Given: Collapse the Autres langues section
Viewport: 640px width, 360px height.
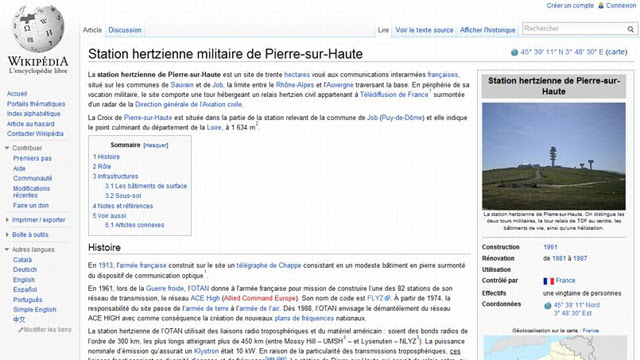Looking at the screenshot, I should coord(7,249).
